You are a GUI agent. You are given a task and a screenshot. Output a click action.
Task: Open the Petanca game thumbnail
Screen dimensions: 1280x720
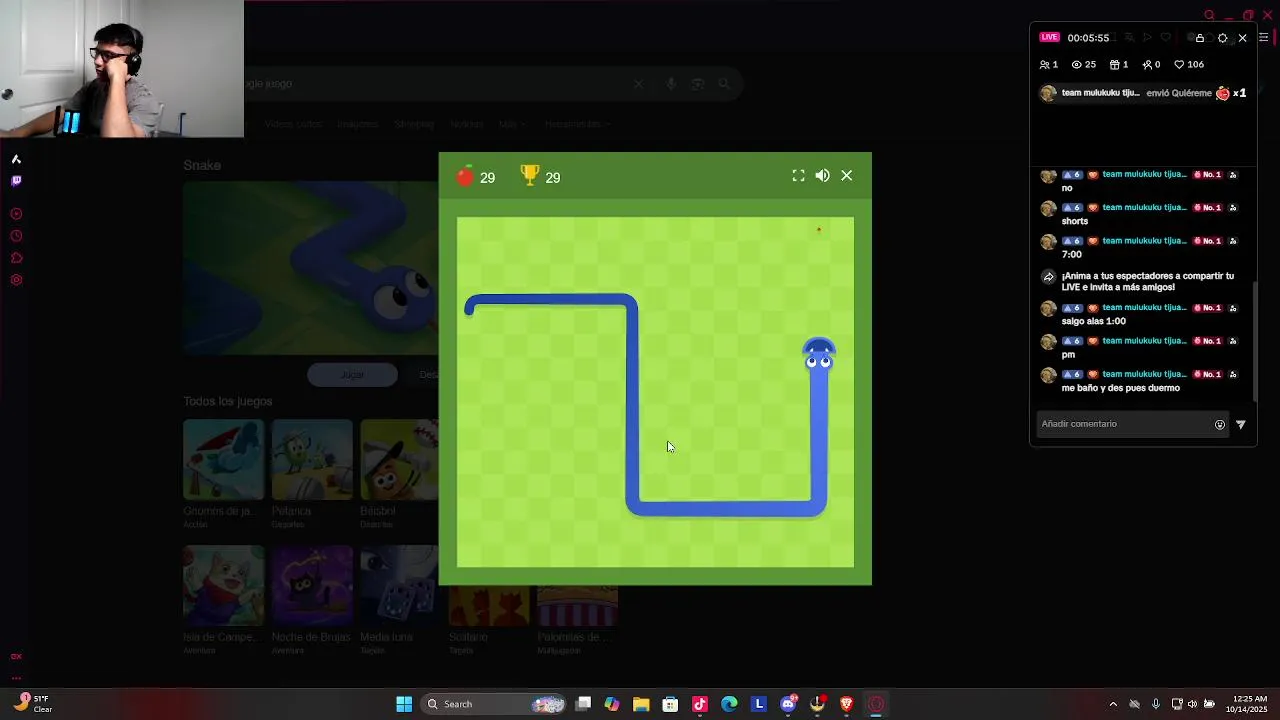[312, 460]
